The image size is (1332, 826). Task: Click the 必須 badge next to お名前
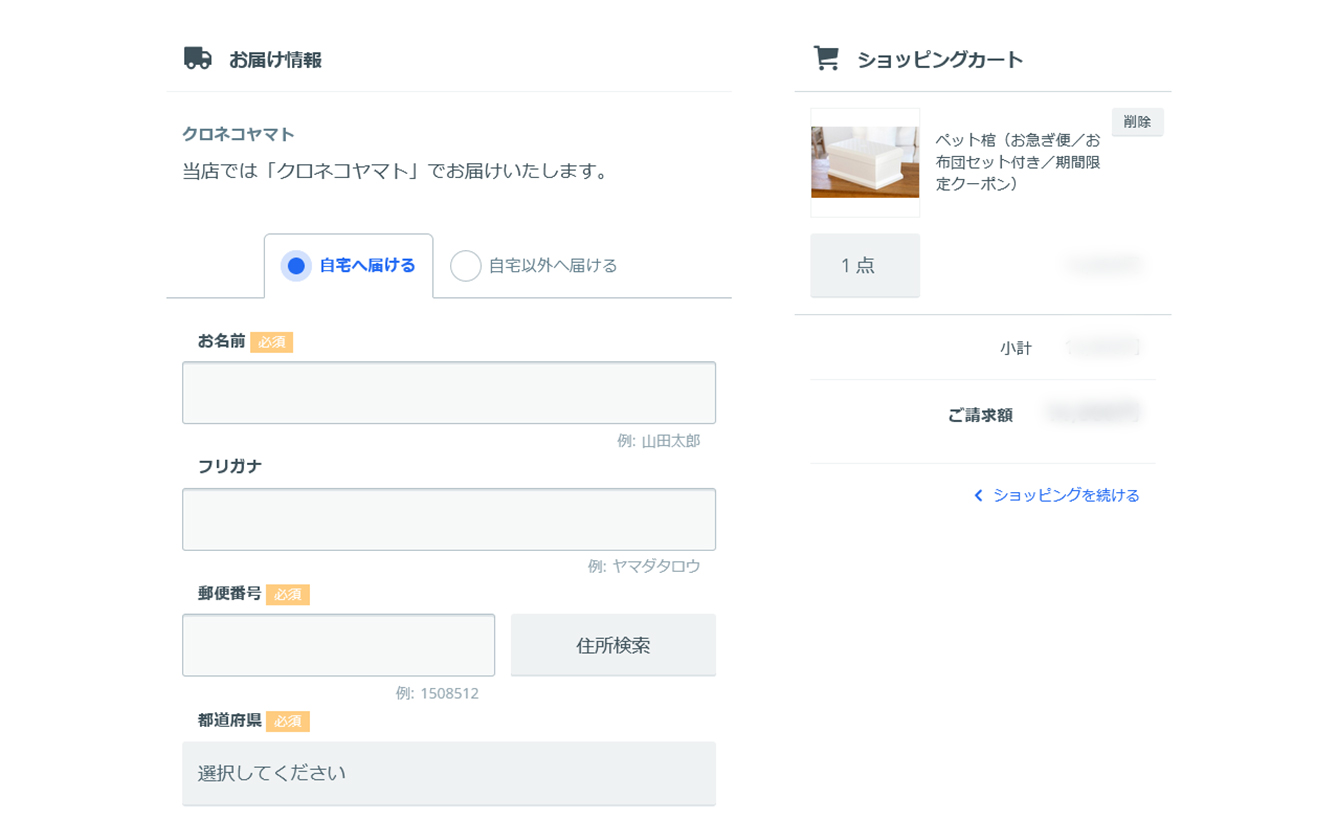(x=272, y=342)
